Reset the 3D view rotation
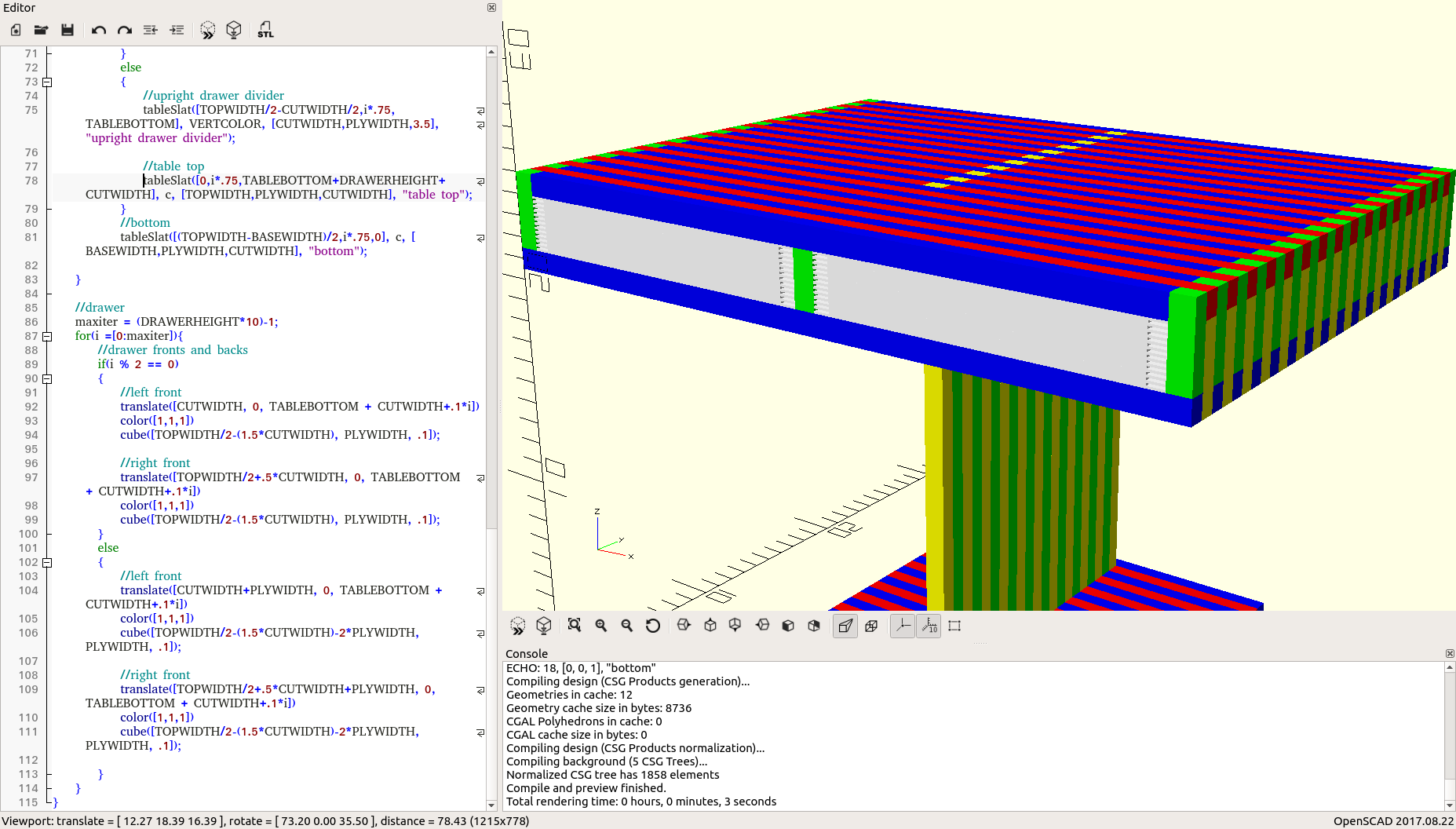Image resolution: width=1456 pixels, height=829 pixels. (653, 626)
